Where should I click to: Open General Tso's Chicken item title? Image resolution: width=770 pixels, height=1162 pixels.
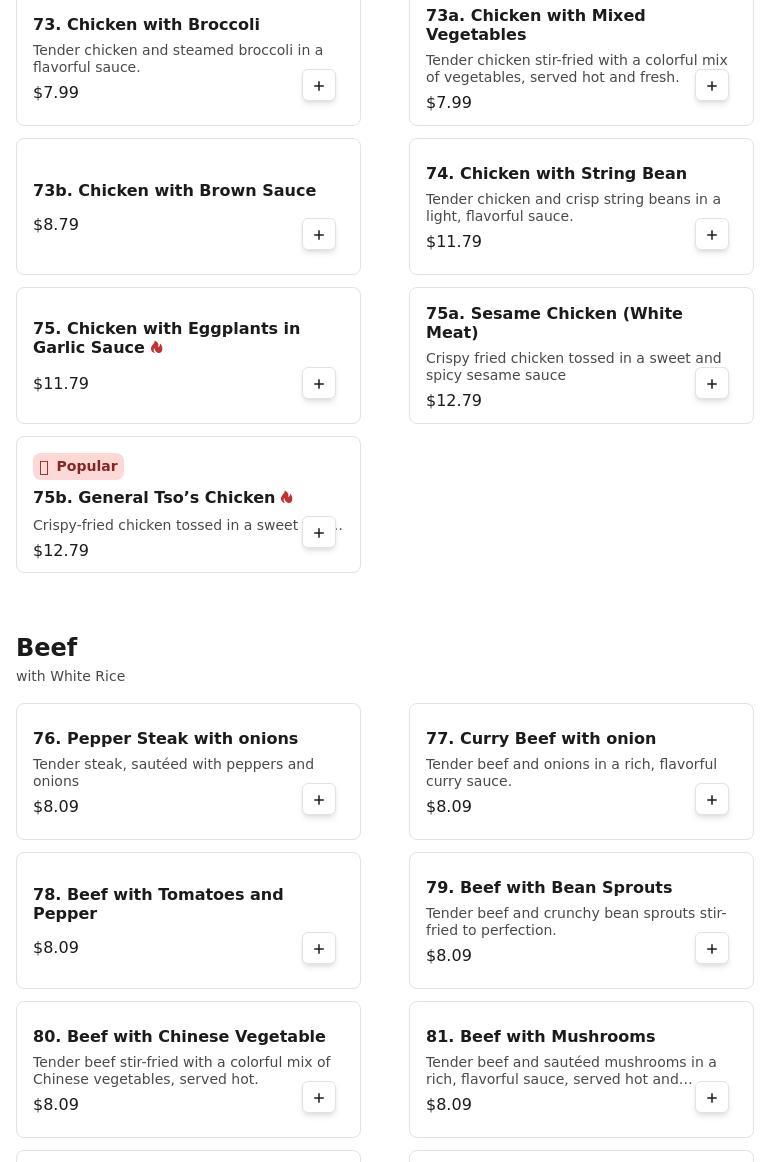point(154,497)
